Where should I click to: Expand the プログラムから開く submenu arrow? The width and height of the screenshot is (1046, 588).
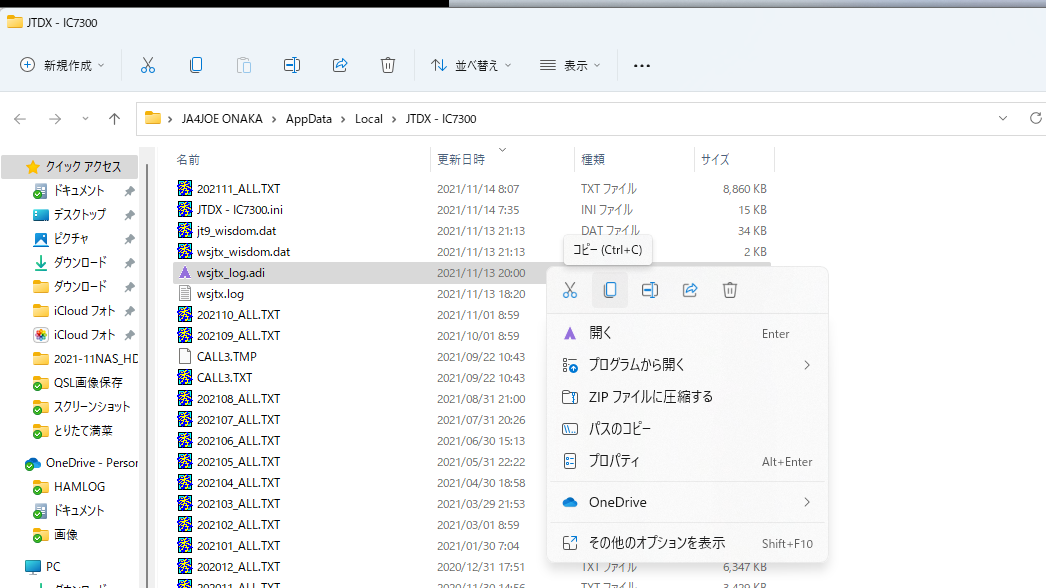pyautogui.click(x=807, y=365)
